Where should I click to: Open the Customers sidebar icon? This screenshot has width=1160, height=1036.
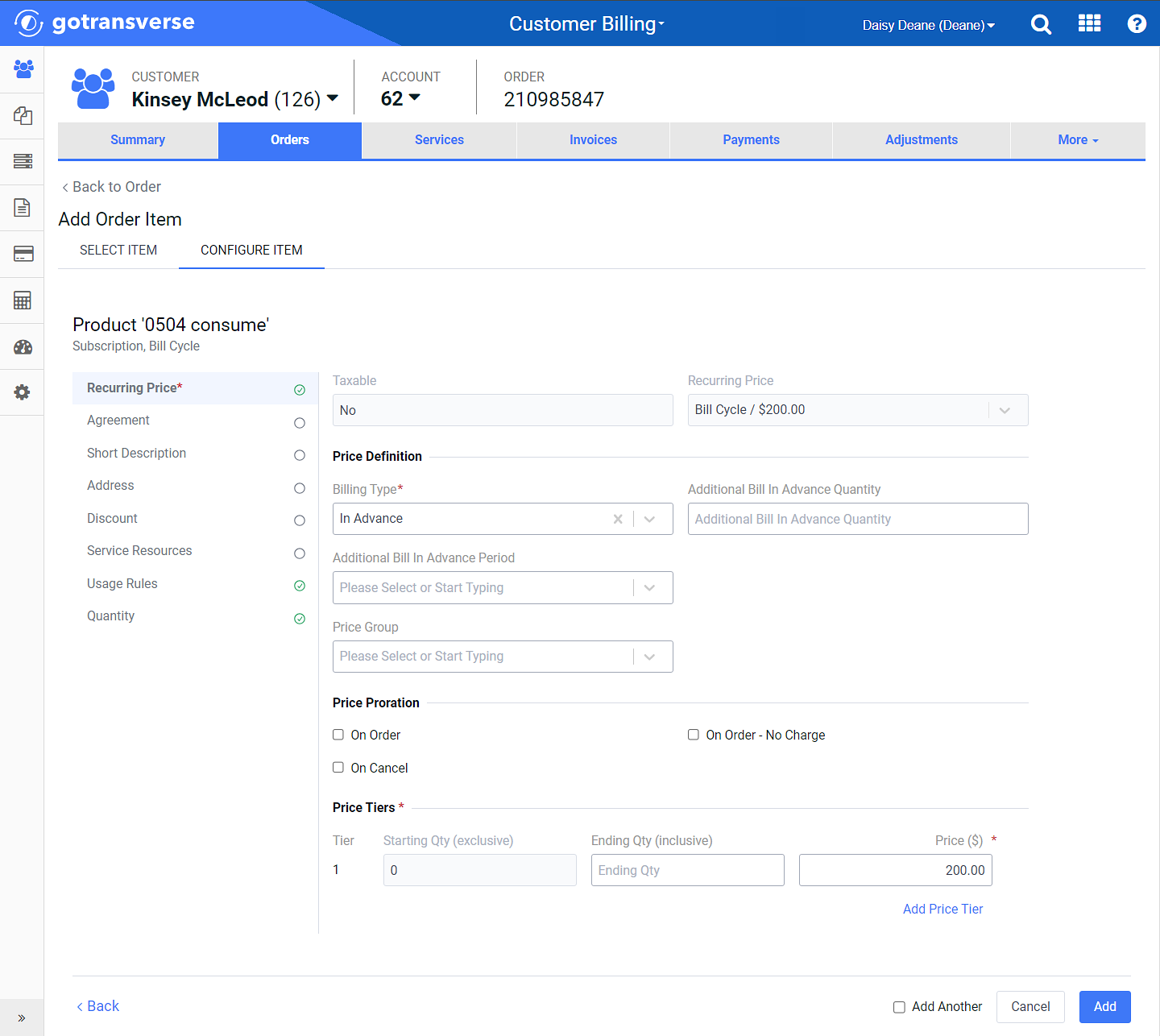pos(23,68)
